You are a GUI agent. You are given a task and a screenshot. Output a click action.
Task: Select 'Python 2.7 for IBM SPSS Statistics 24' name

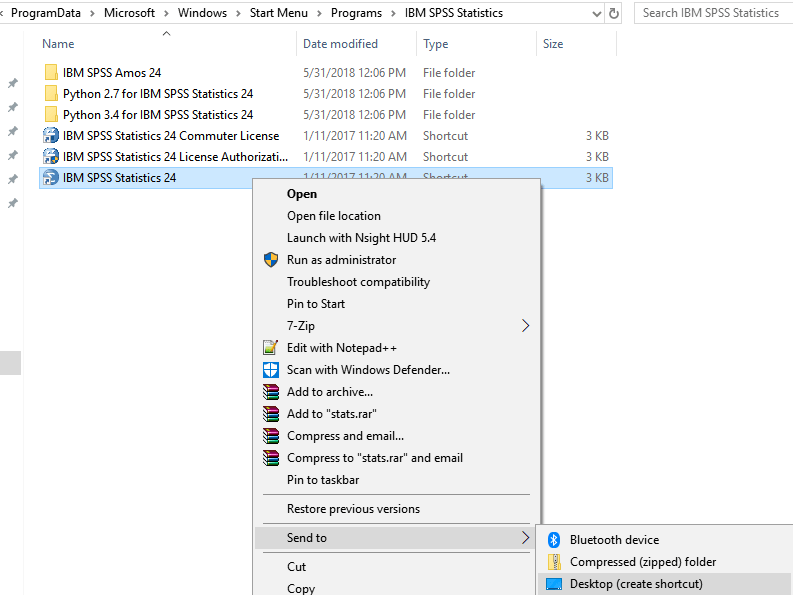tap(158, 94)
